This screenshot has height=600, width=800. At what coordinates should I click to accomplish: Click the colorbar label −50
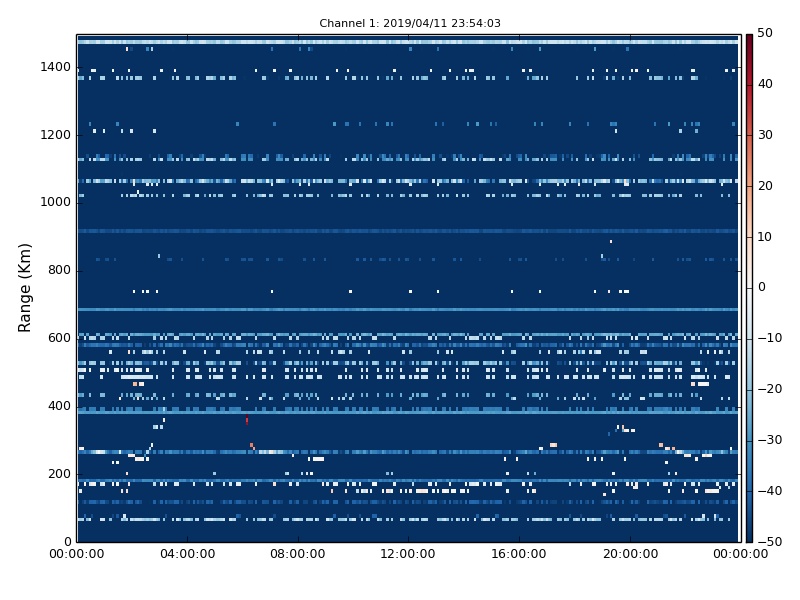(x=769, y=542)
